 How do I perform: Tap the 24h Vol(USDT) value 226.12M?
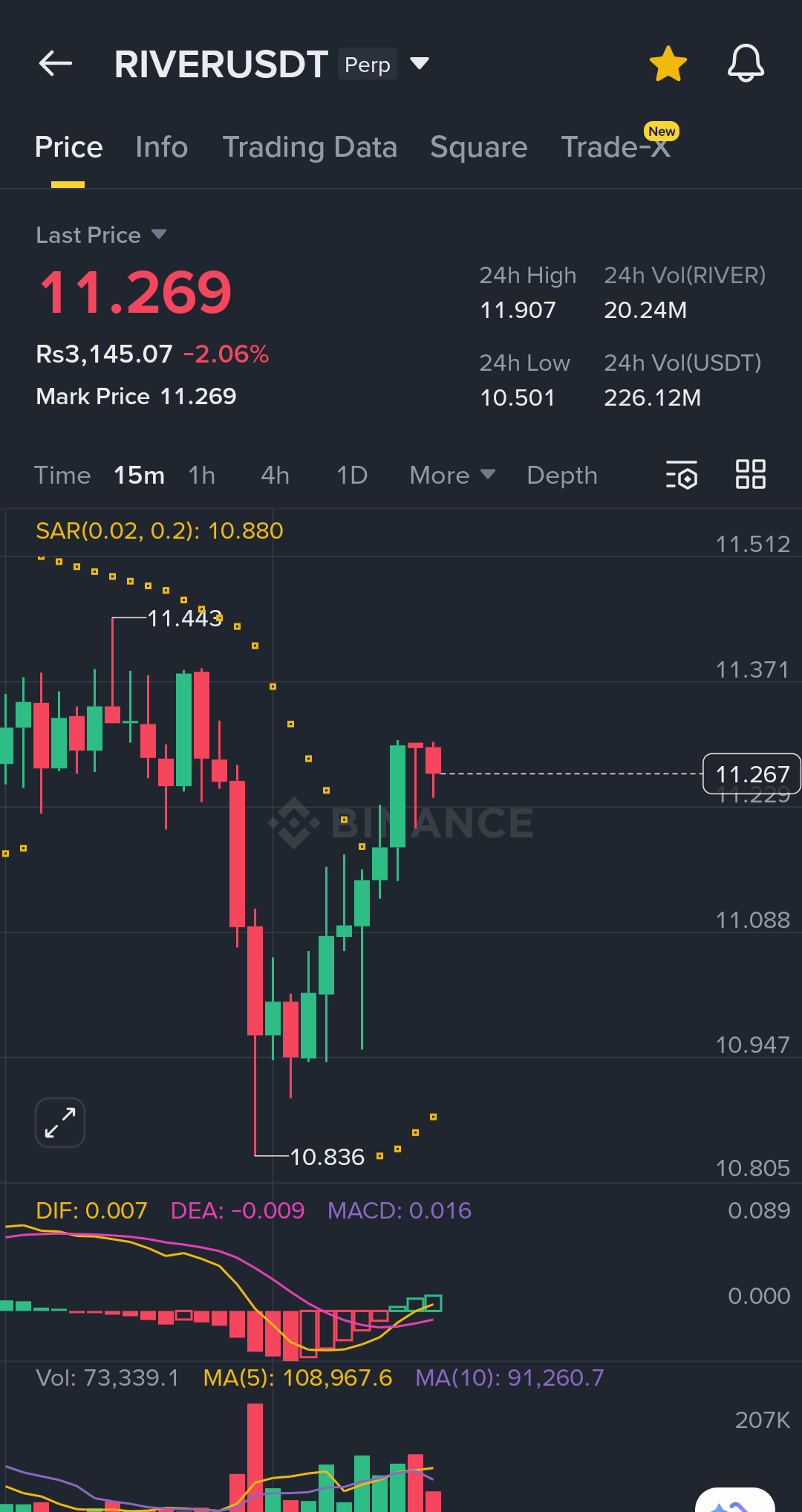click(x=652, y=398)
